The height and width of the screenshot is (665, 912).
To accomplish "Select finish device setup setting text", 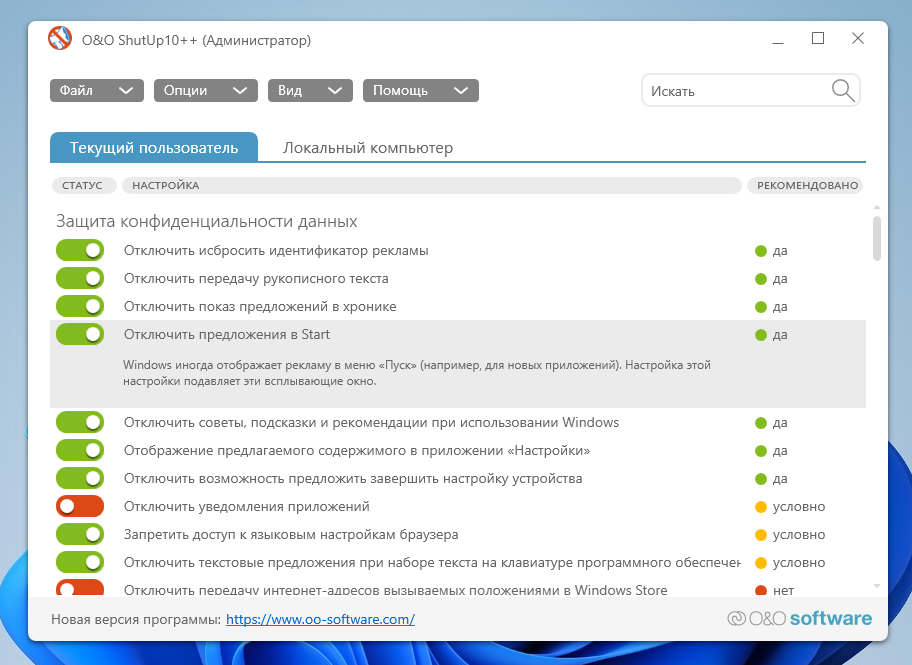I will (353, 479).
